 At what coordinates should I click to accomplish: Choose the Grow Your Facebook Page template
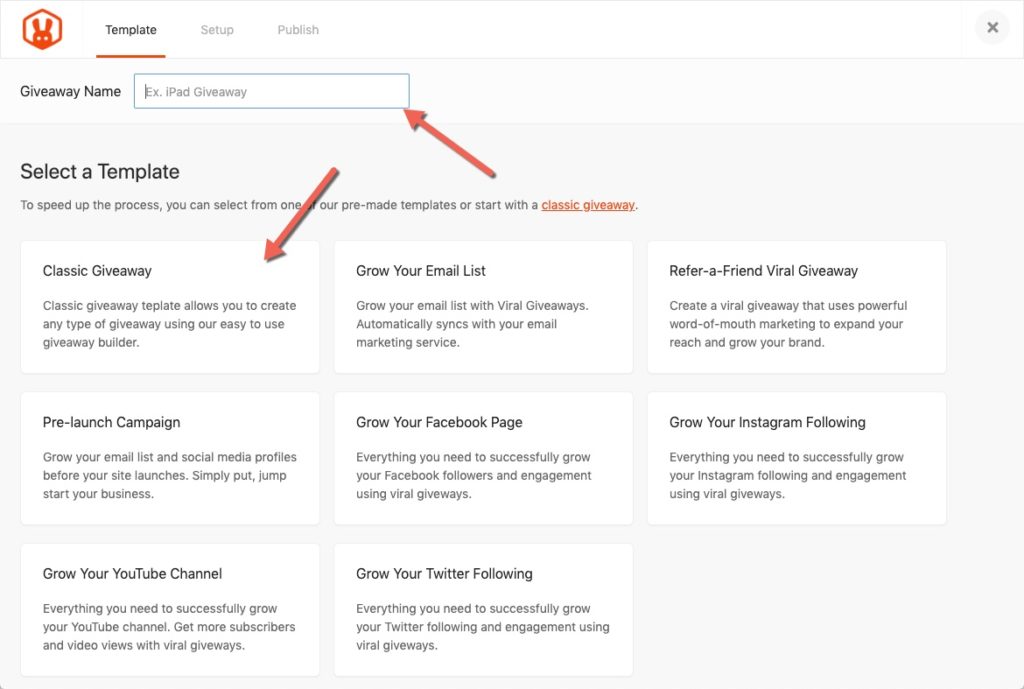click(483, 458)
